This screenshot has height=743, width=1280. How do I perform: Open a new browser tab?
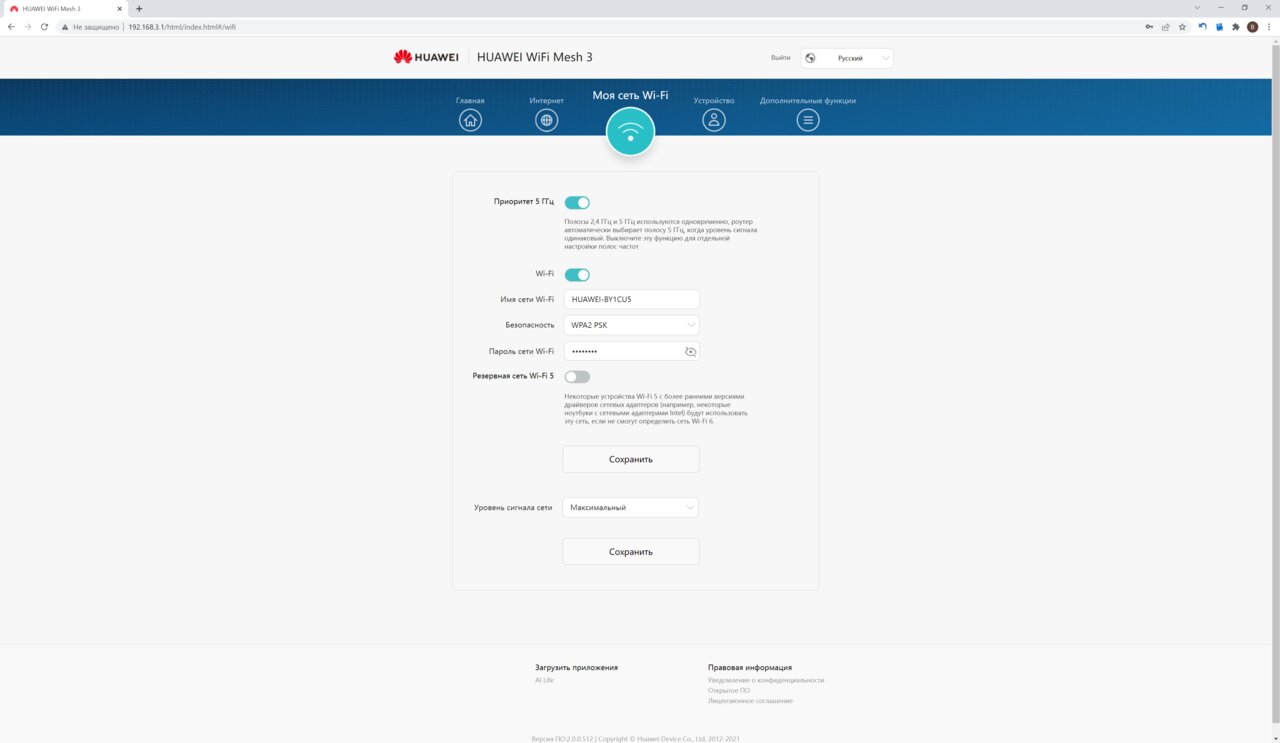click(x=139, y=8)
